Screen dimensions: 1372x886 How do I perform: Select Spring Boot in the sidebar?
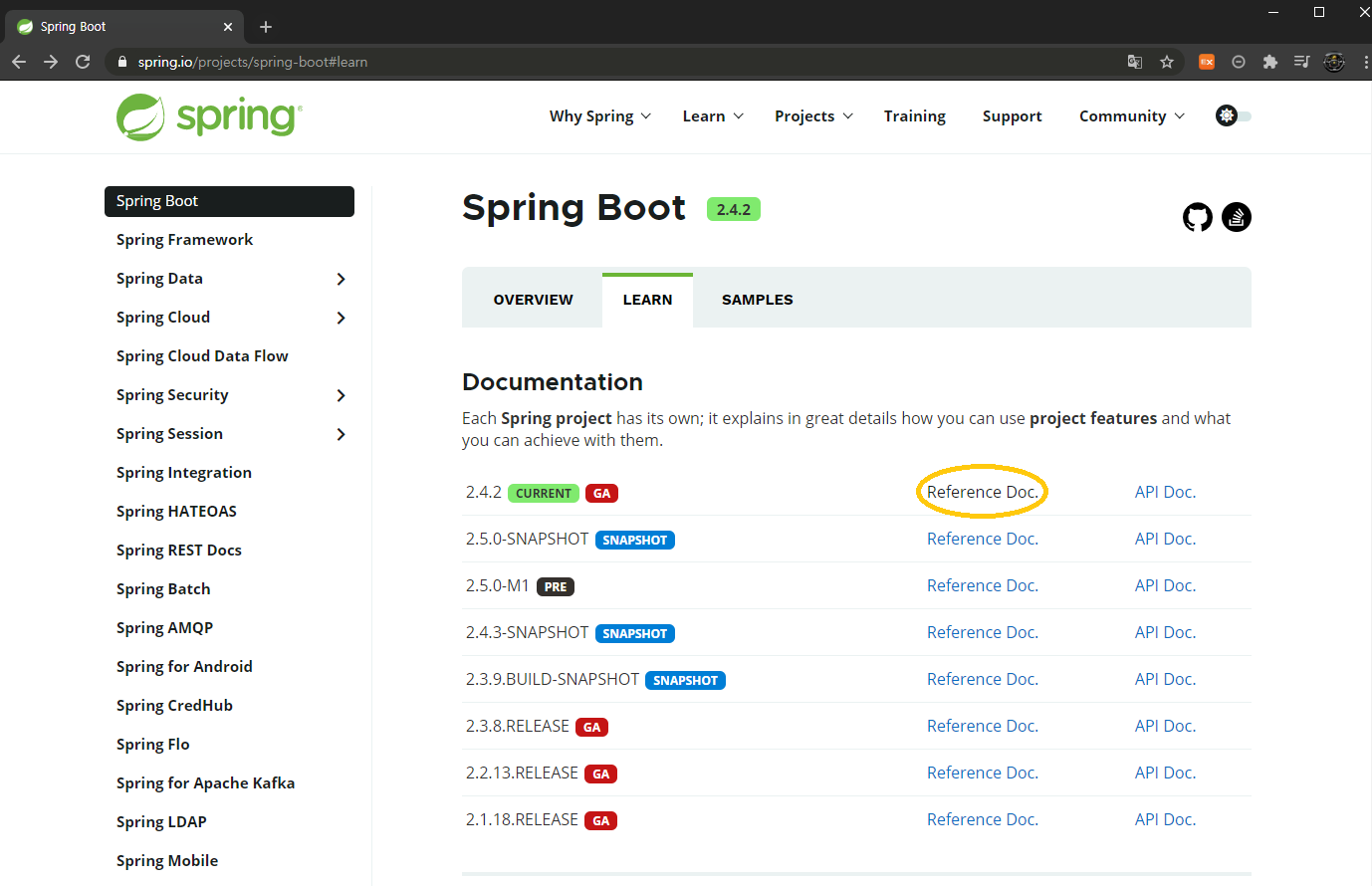pos(229,201)
